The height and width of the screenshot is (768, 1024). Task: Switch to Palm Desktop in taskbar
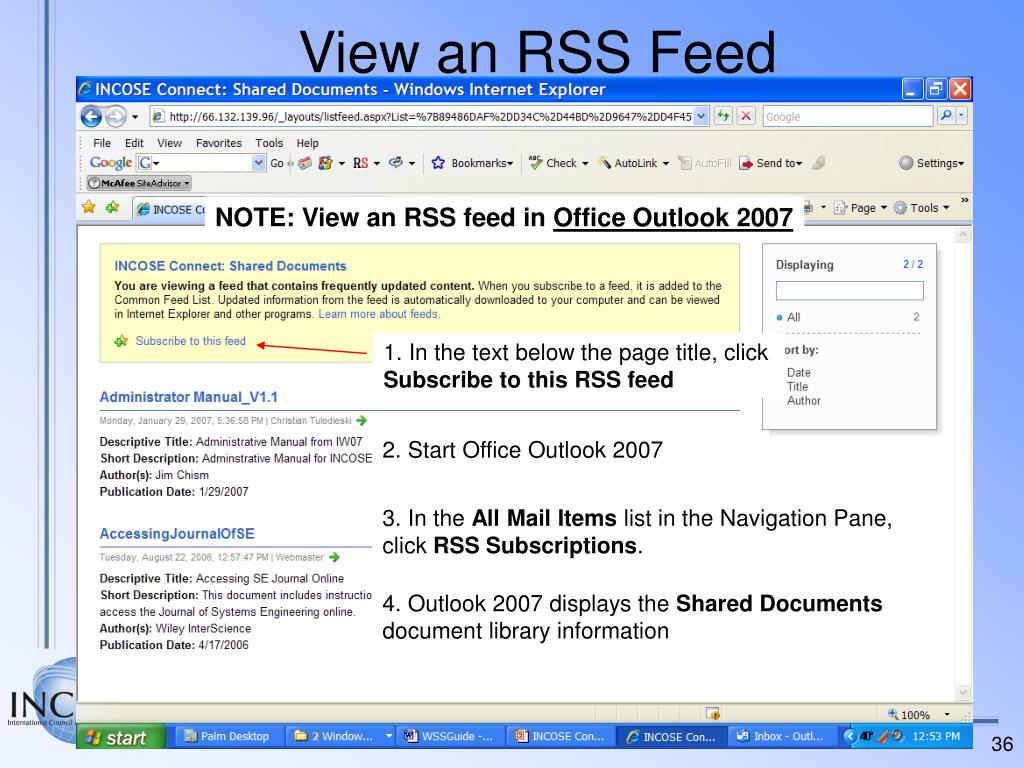(x=227, y=737)
